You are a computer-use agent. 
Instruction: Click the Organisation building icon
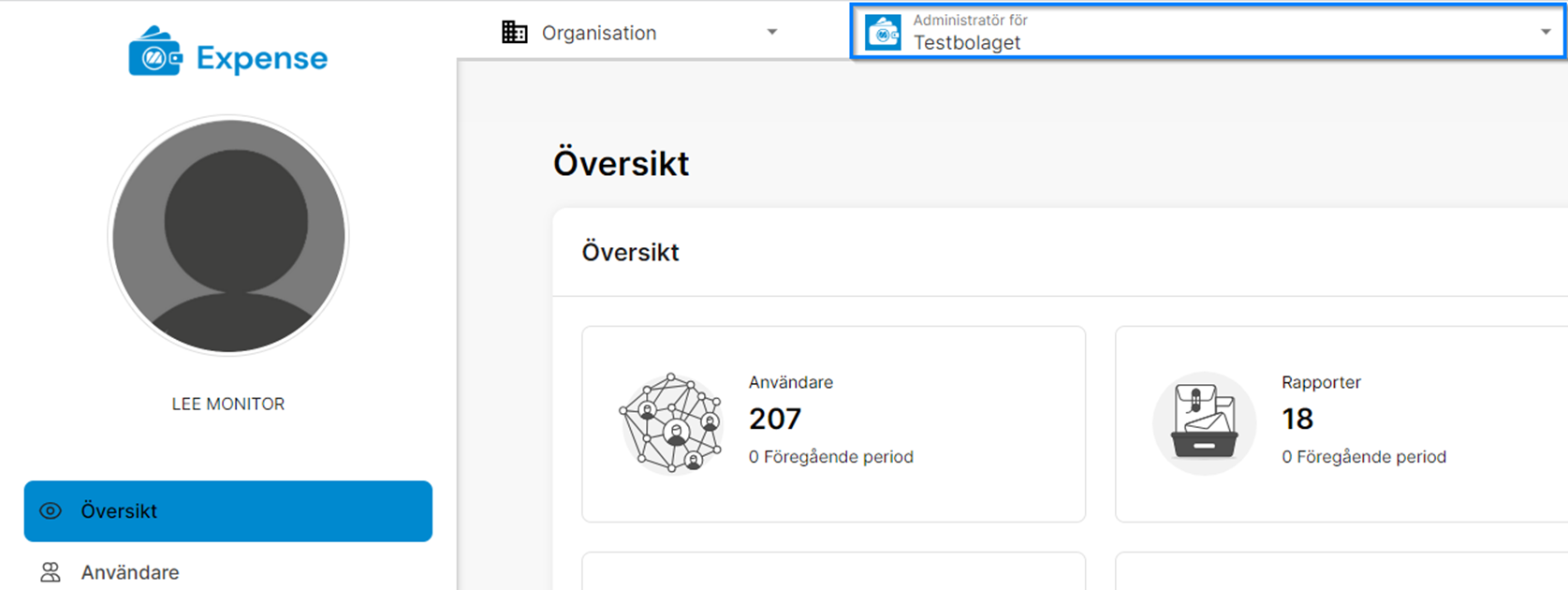coord(515,33)
